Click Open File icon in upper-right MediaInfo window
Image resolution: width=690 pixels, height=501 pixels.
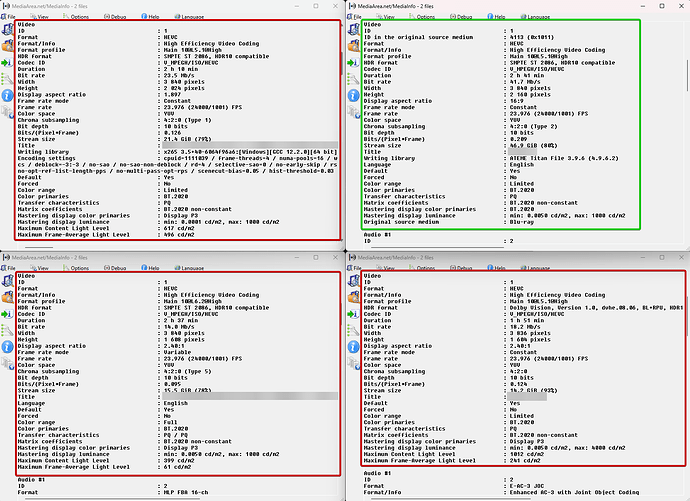[354, 30]
